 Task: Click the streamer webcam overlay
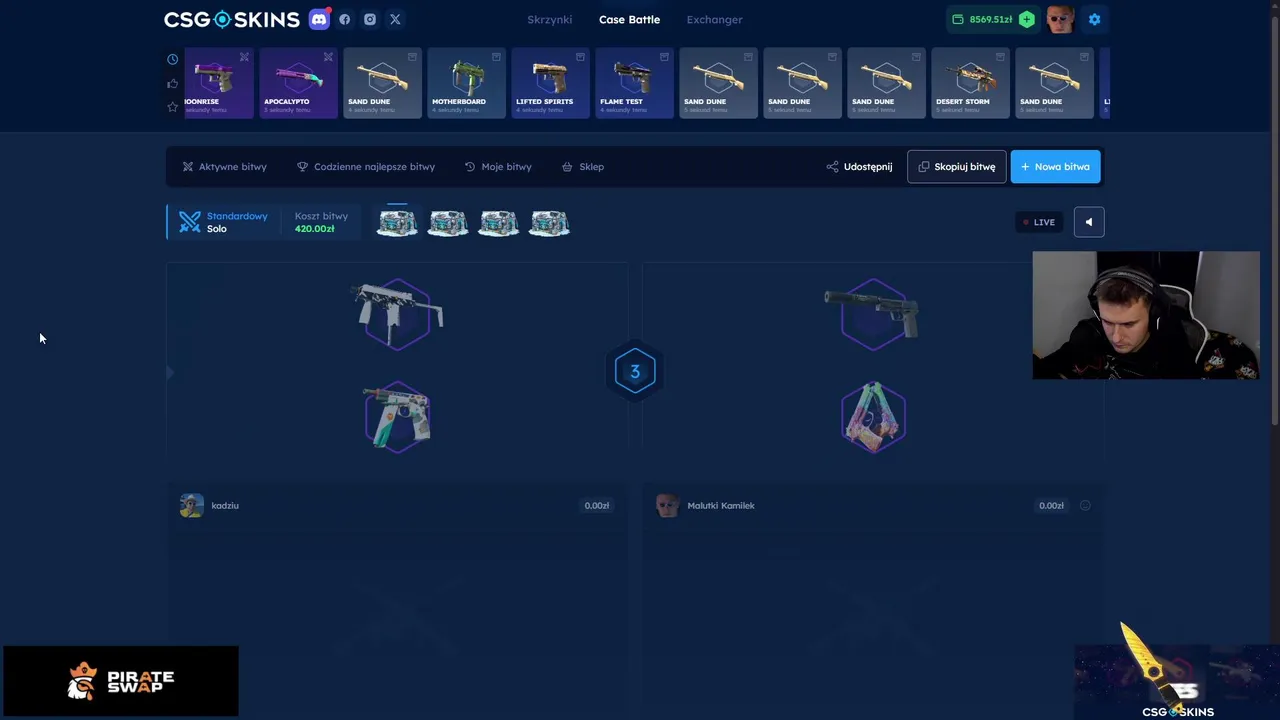pos(1146,315)
